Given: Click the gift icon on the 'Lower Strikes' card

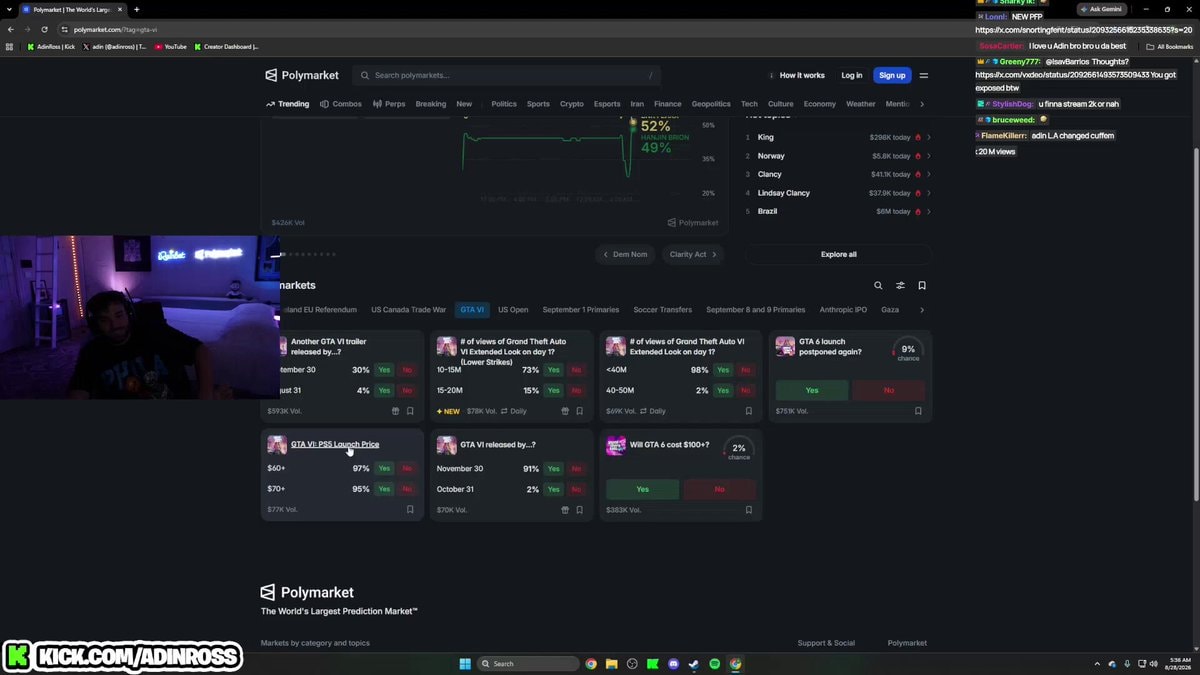Looking at the screenshot, I should pyautogui.click(x=565, y=411).
